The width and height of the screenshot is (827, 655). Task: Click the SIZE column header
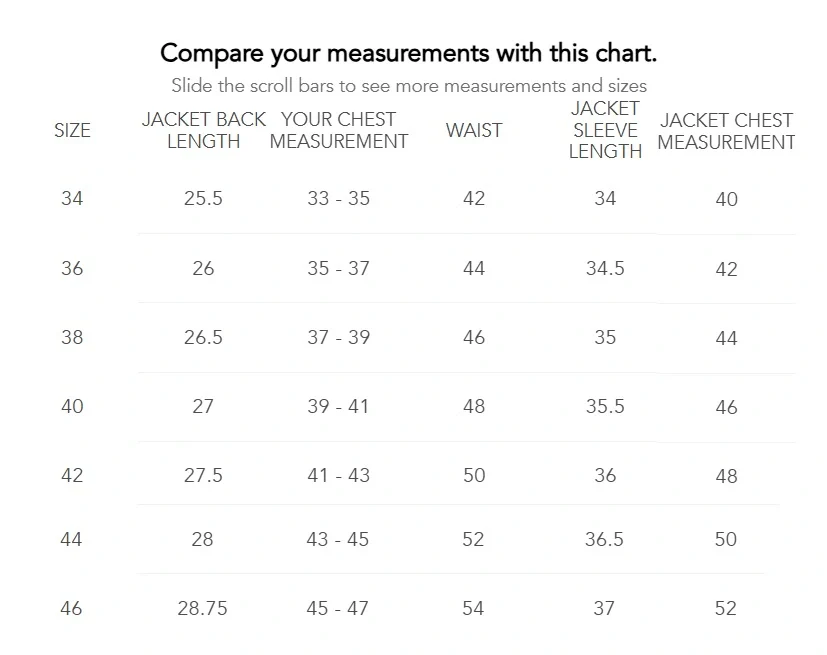72,130
